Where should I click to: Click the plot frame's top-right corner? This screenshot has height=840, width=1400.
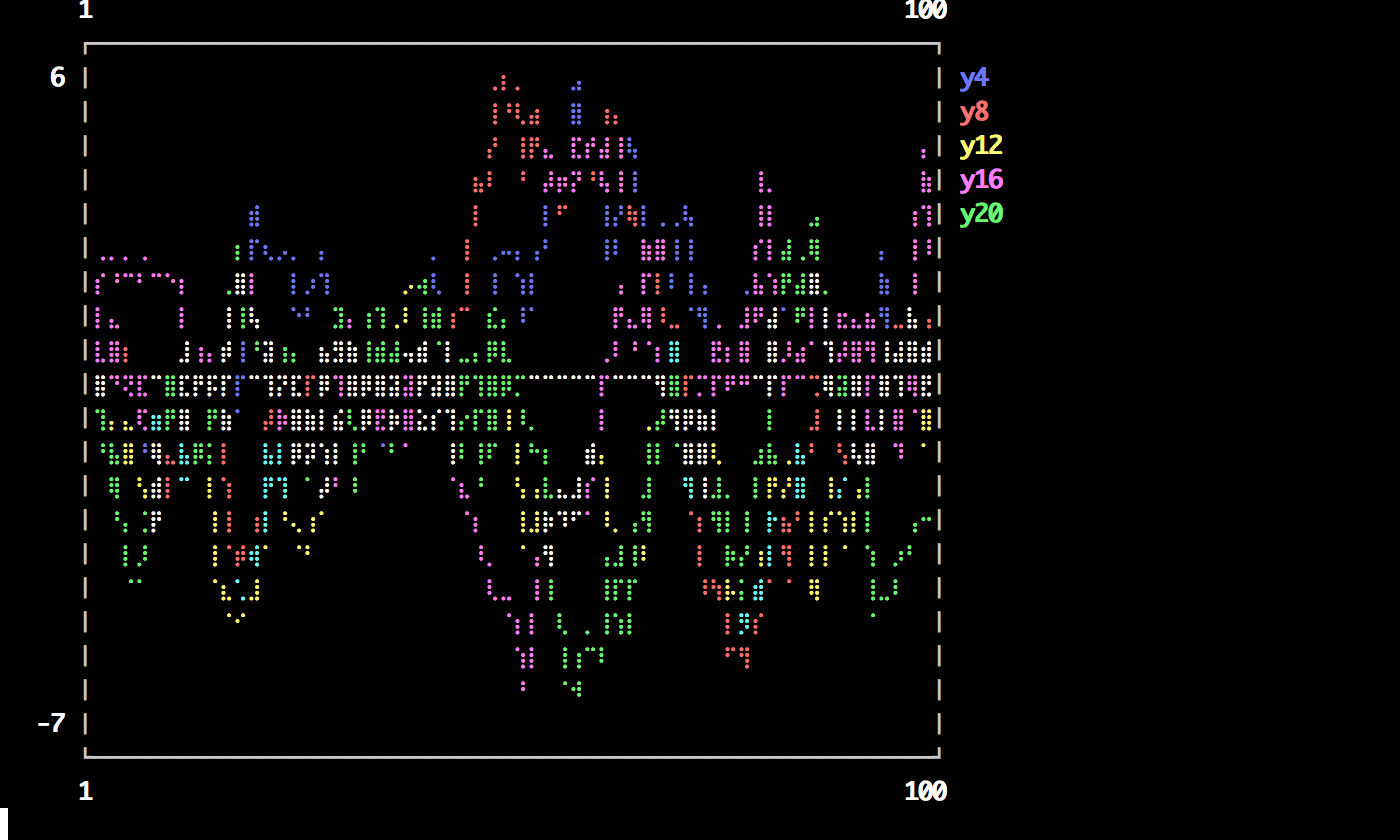coord(938,45)
